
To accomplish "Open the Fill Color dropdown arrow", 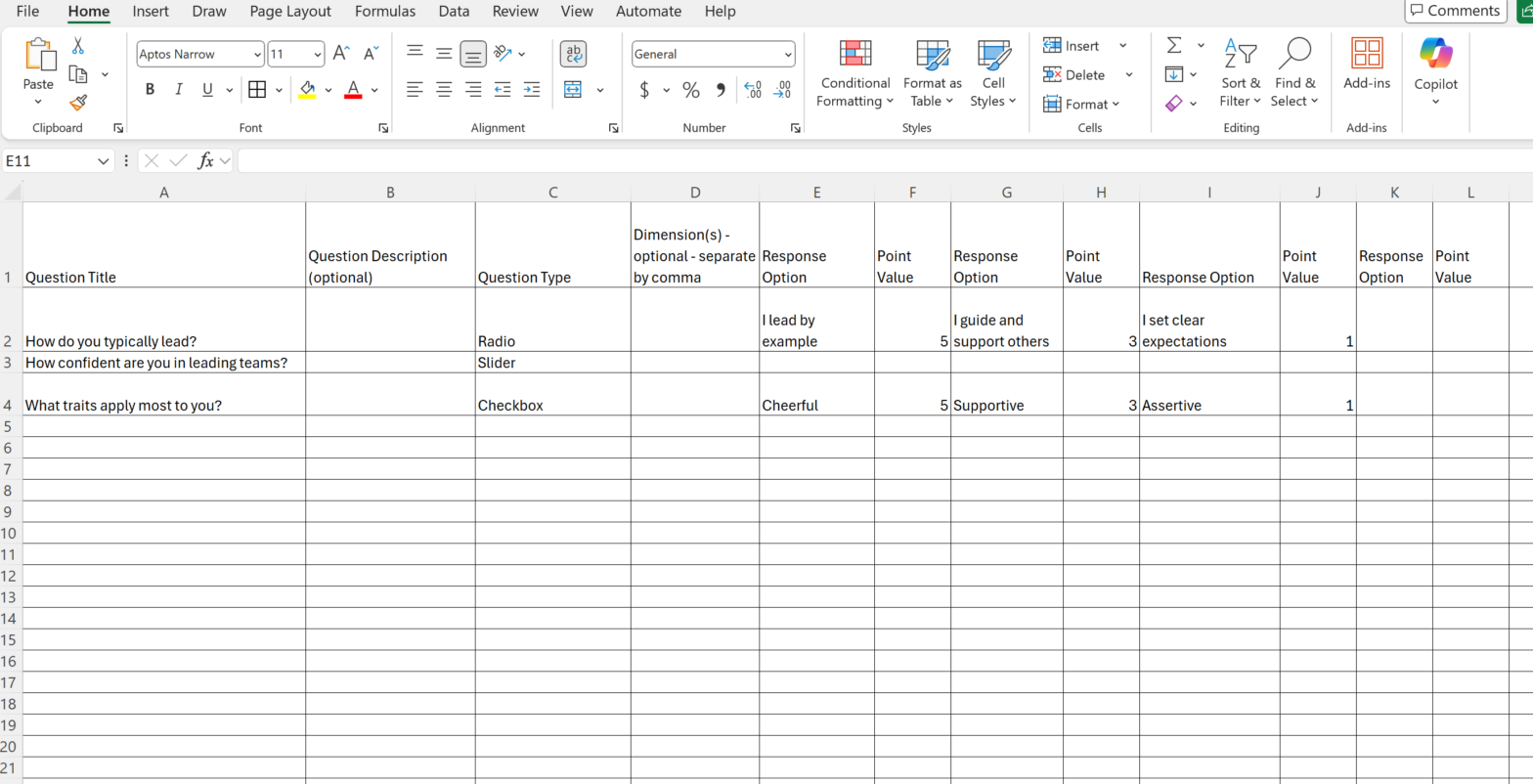I will coord(328,90).
